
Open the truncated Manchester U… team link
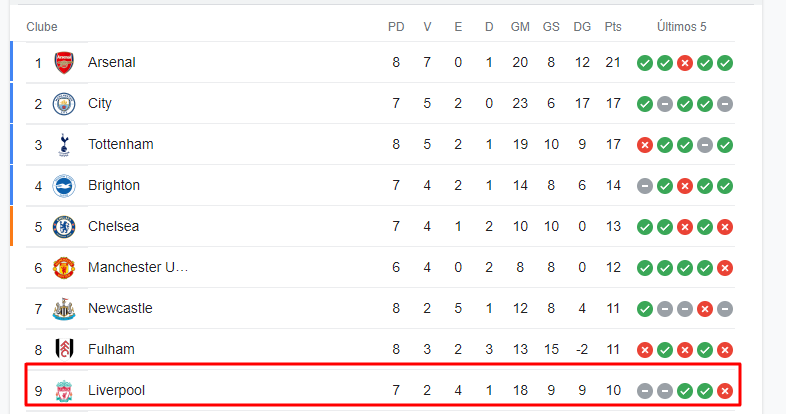pos(138,267)
